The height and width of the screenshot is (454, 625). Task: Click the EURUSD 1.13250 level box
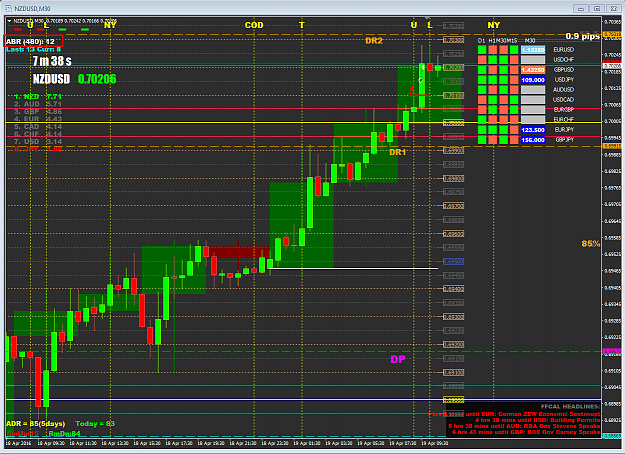[x=533, y=50]
